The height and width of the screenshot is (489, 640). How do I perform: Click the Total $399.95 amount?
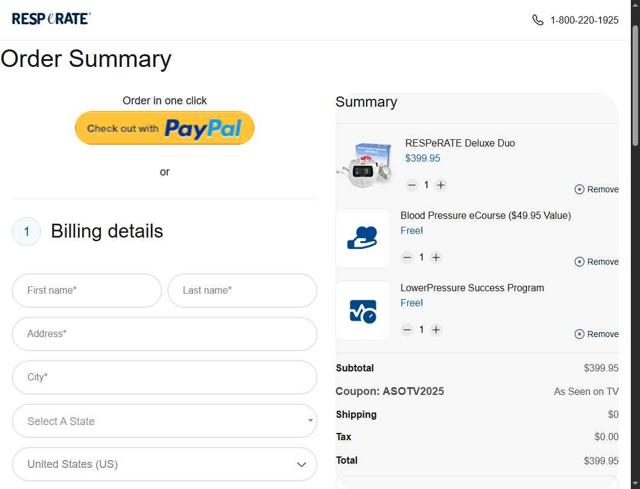601,461
